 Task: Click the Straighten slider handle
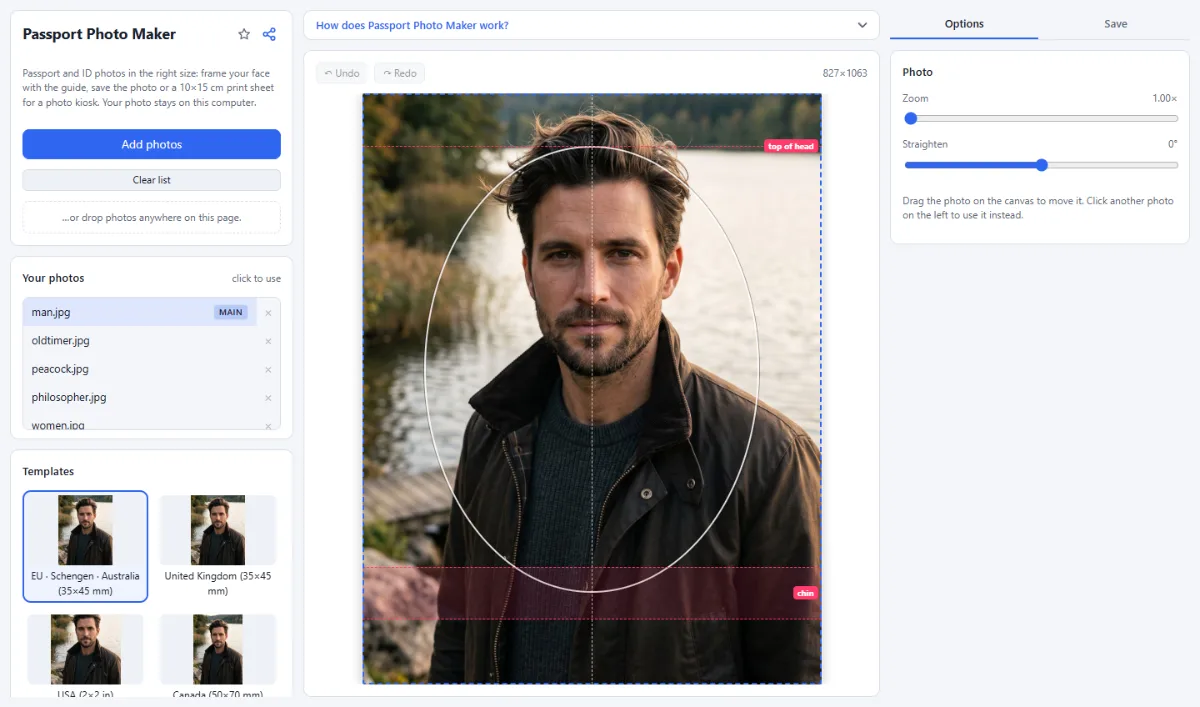click(x=1041, y=165)
